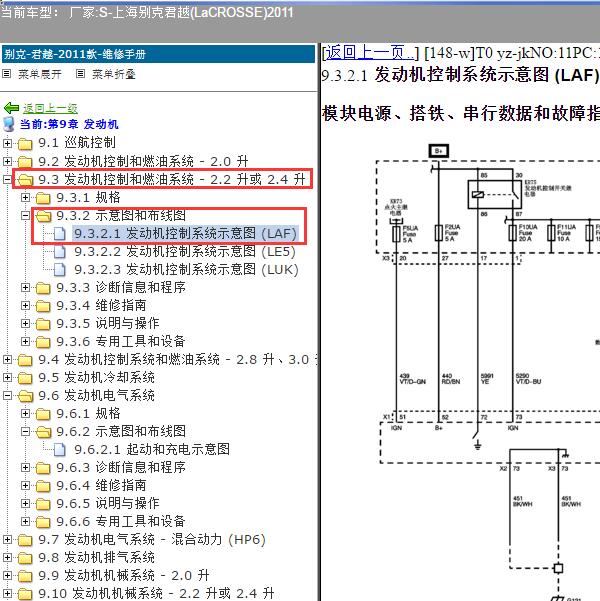Screen dimensions: 600x601
Task: Open 9.6.2.1 起动和充电示意图
Action: tap(152, 450)
